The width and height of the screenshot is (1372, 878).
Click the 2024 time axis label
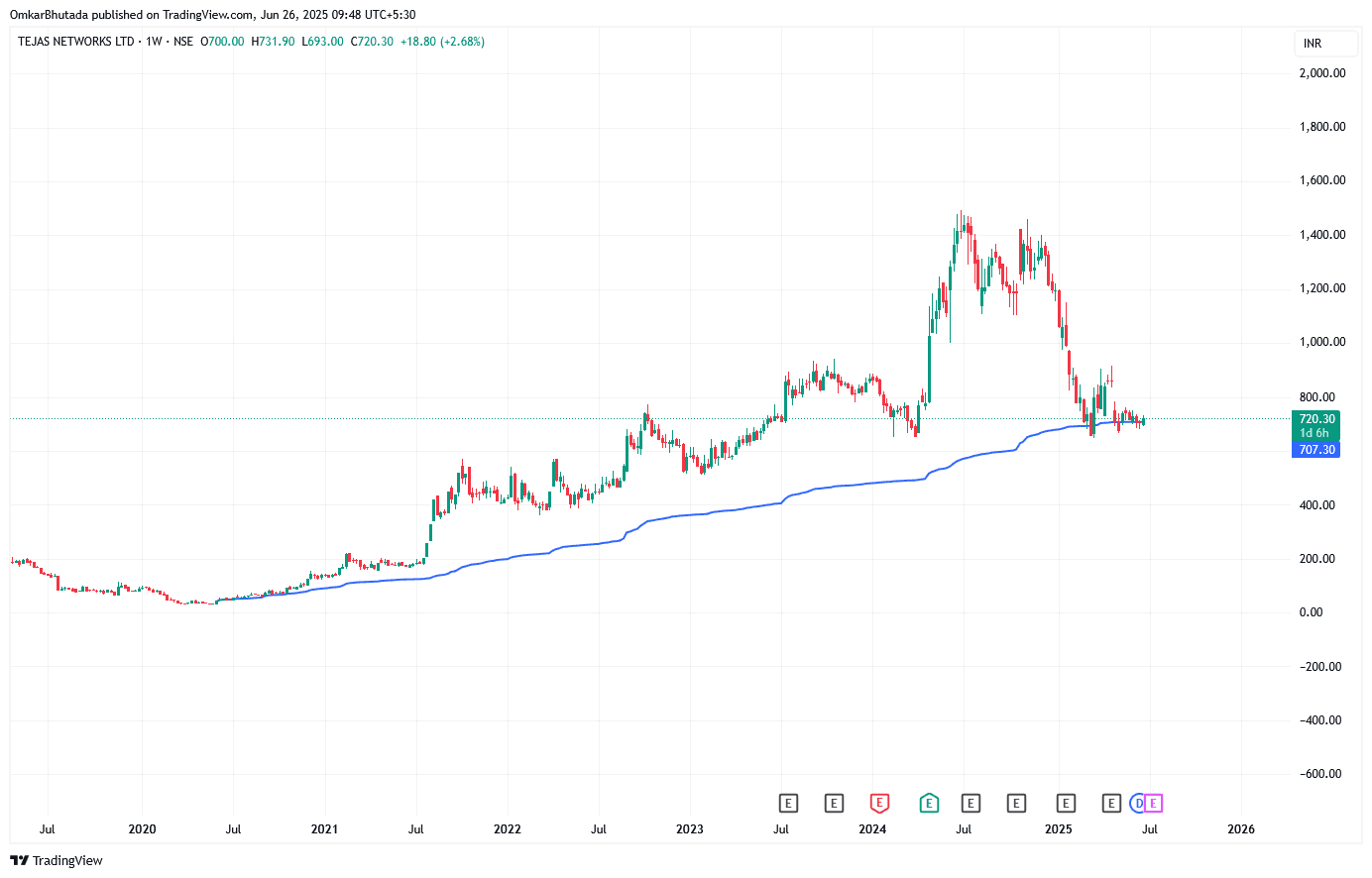coord(872,829)
